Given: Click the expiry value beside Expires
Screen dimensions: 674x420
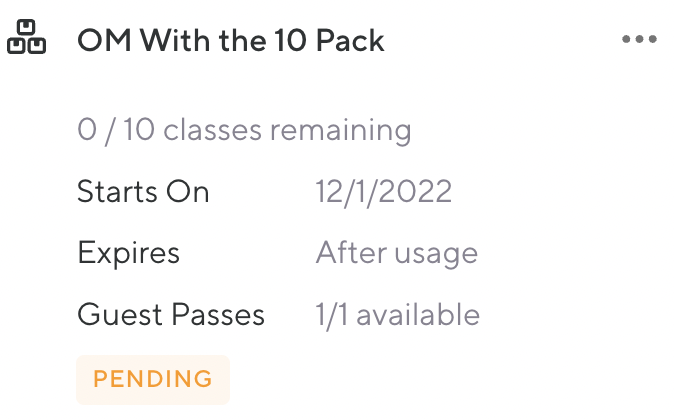Looking at the screenshot, I should point(397,253).
